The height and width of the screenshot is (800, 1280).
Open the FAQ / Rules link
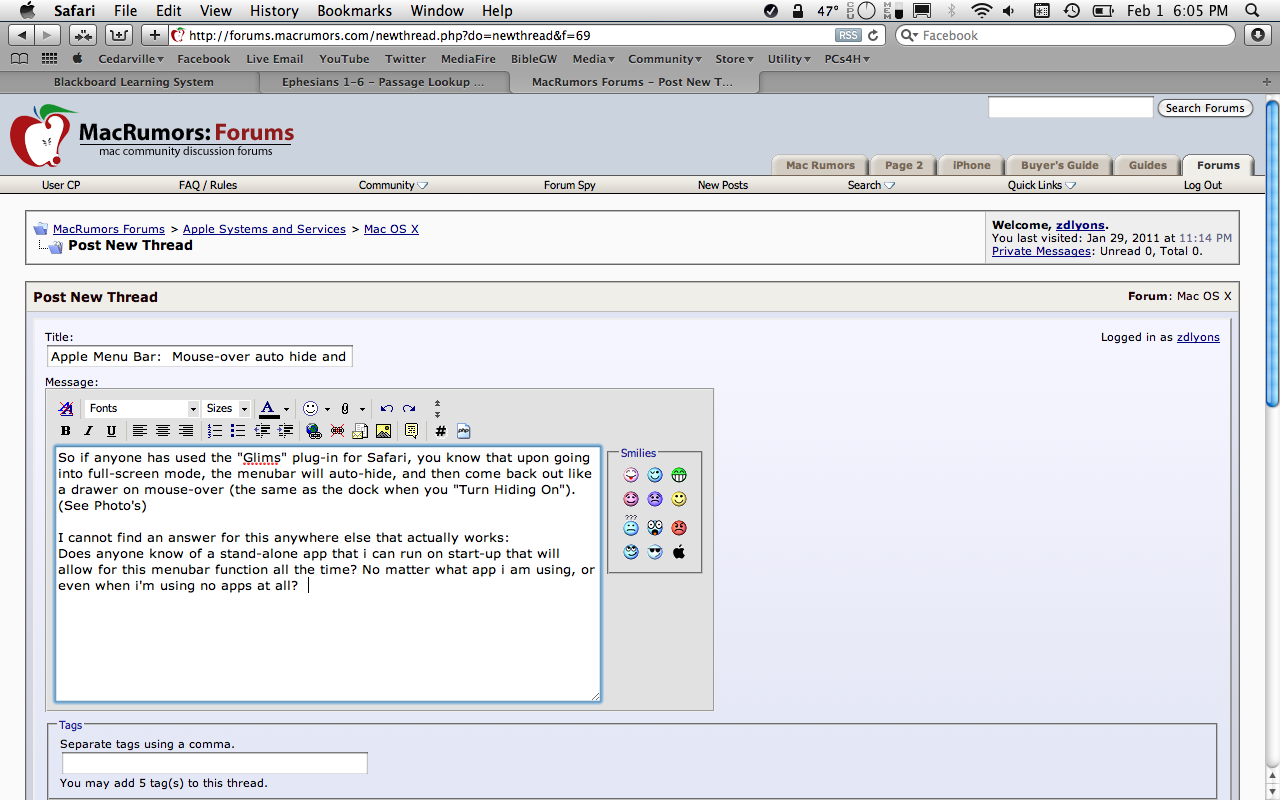(208, 185)
